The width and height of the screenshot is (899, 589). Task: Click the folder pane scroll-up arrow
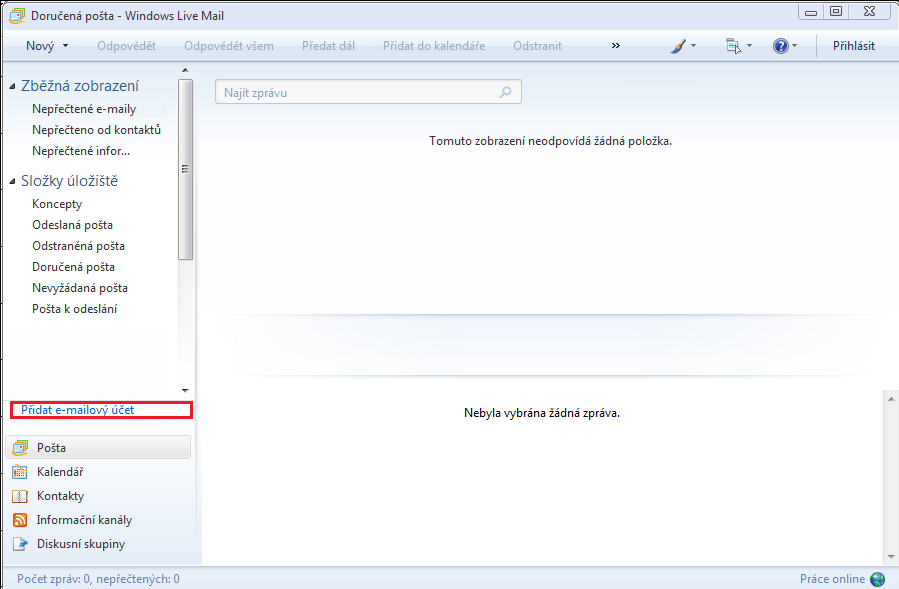pos(185,70)
